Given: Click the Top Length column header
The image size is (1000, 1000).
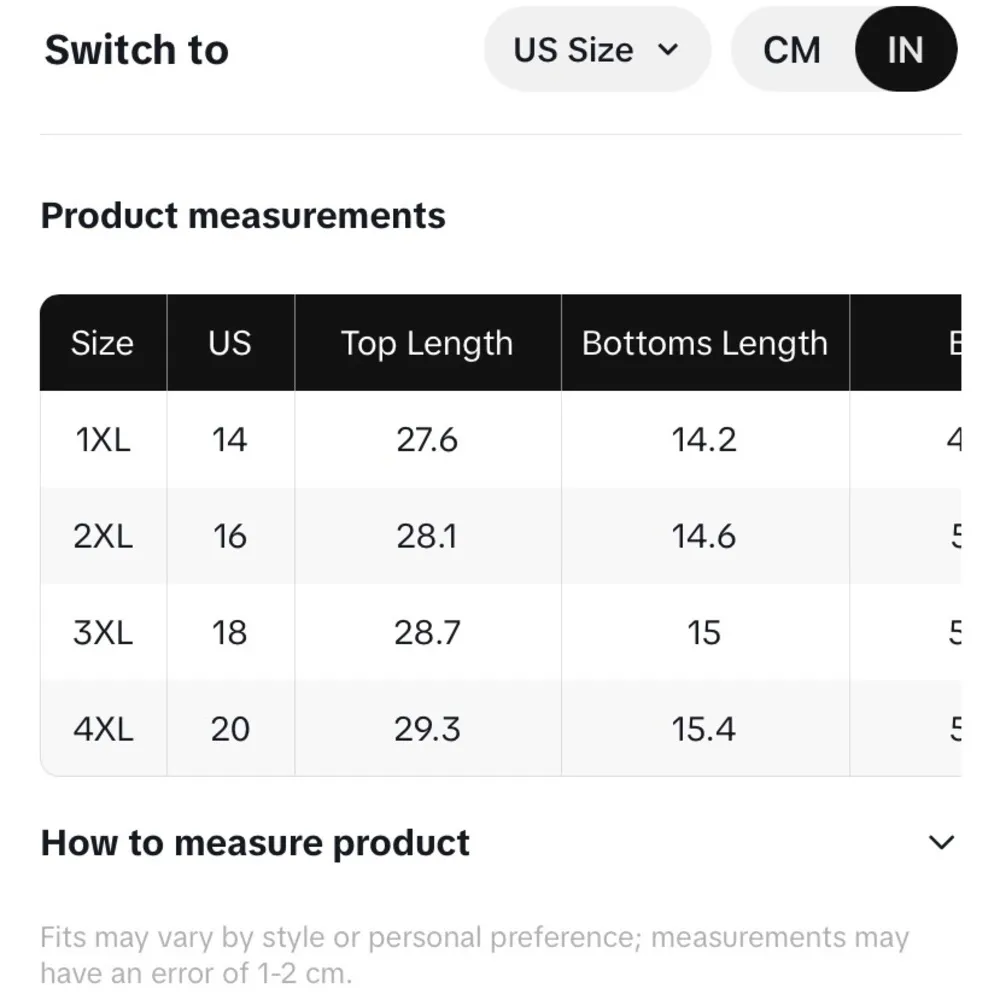Looking at the screenshot, I should (x=427, y=343).
